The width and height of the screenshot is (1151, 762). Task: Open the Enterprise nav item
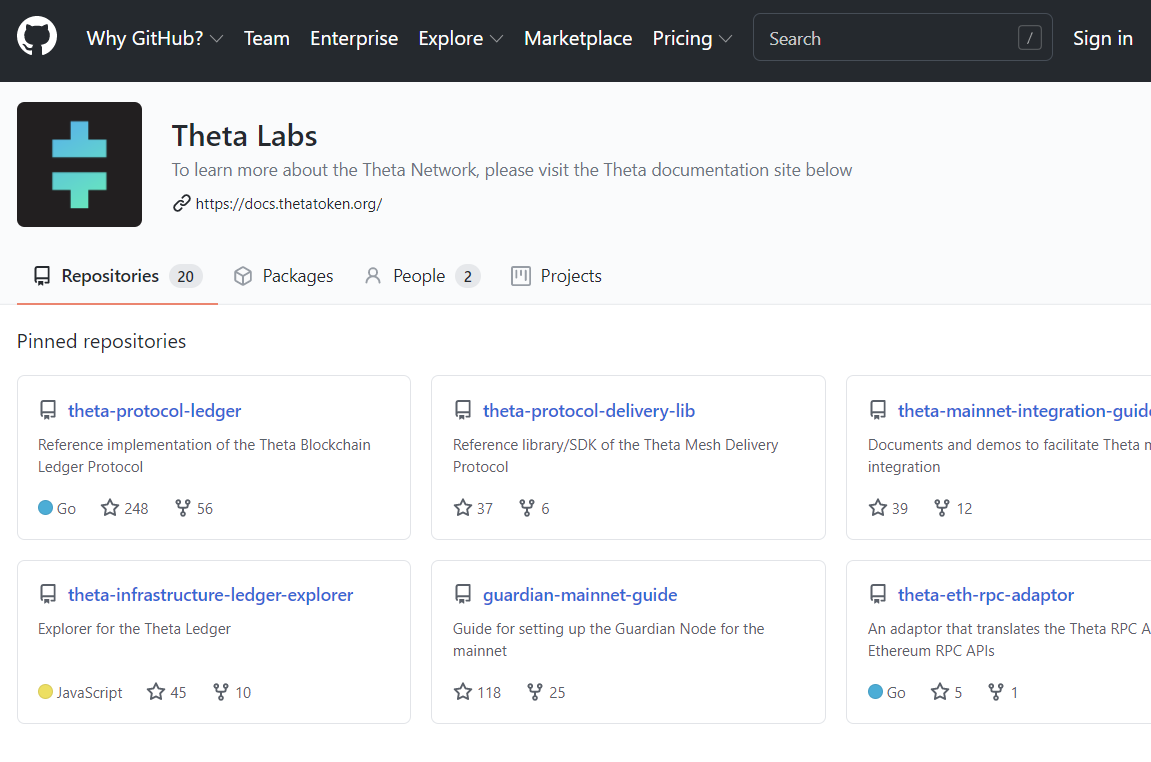tap(354, 38)
